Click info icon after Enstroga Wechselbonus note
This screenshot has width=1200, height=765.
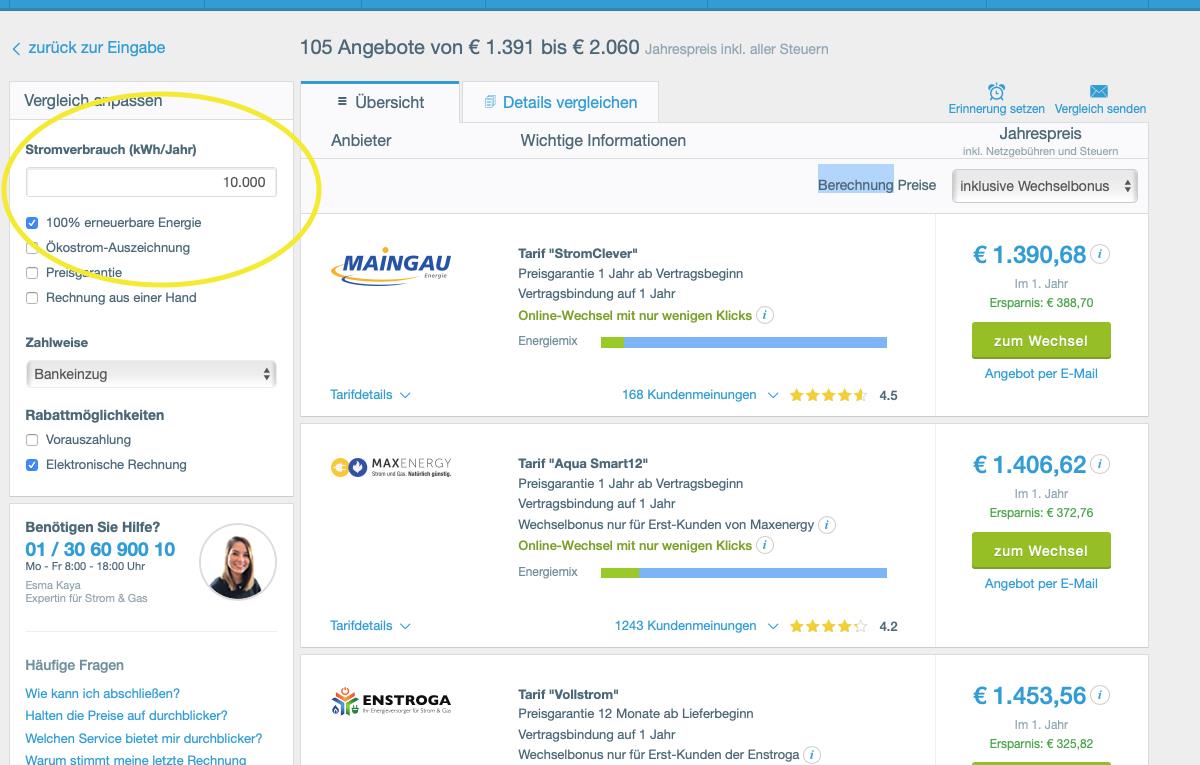coord(812,755)
